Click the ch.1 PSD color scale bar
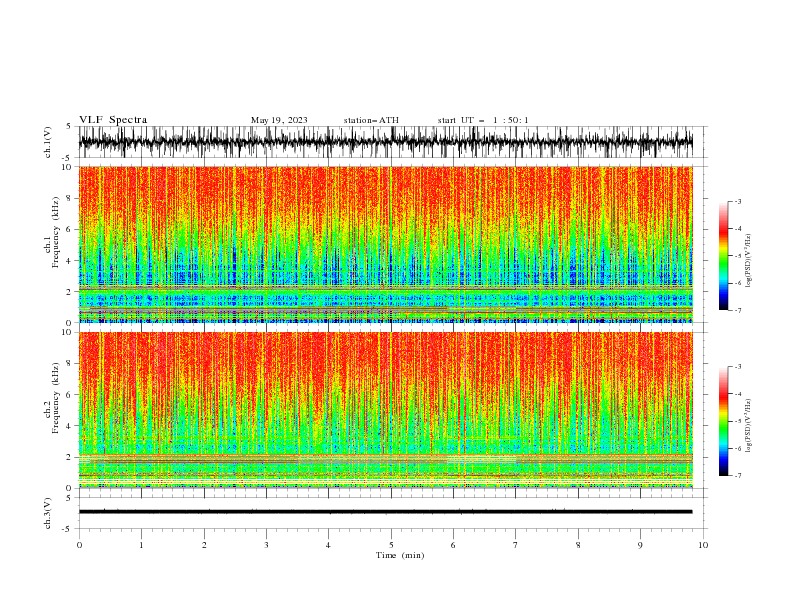Screen dimensions: 792x612 click(723, 256)
